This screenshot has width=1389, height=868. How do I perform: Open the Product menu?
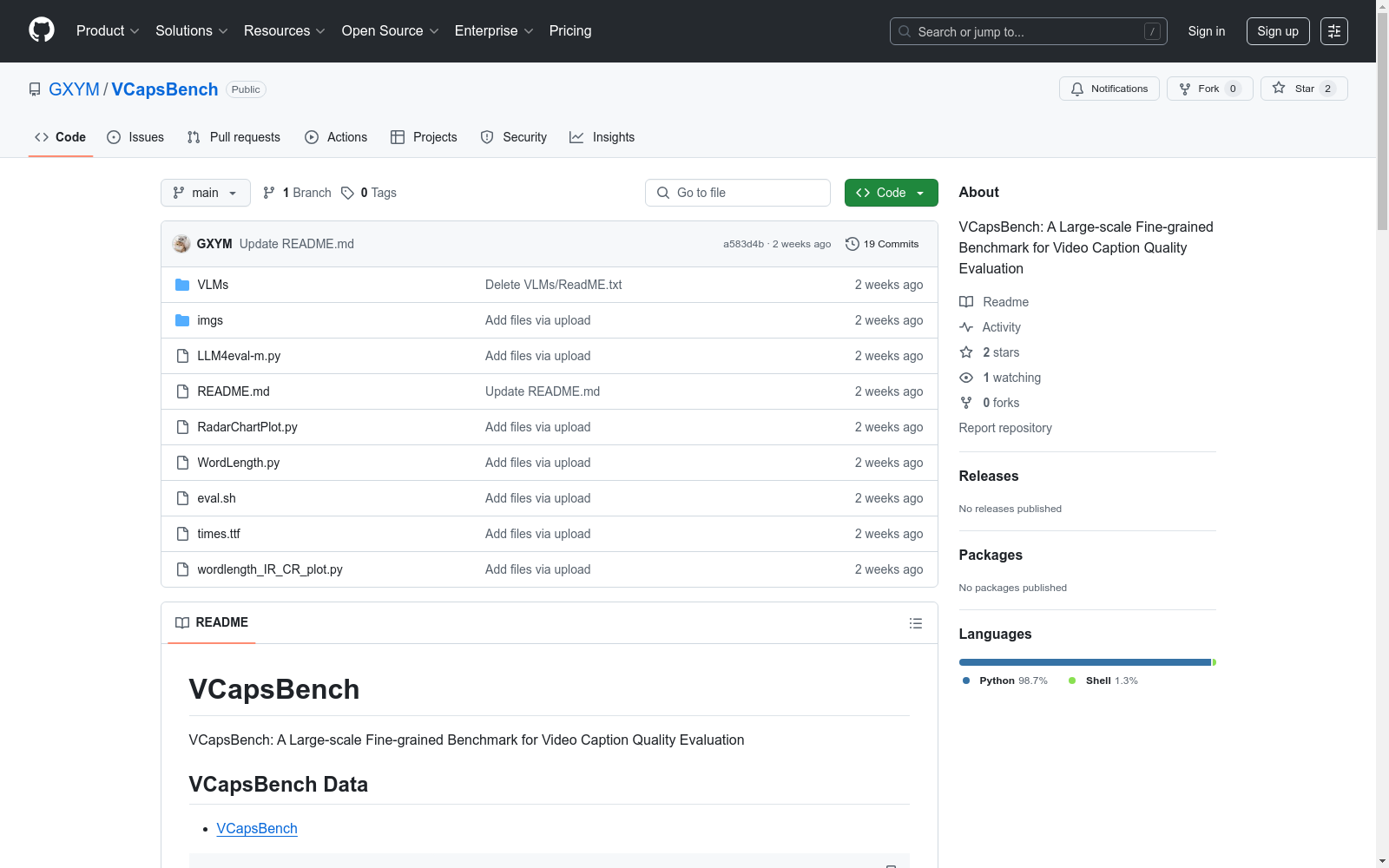pyautogui.click(x=108, y=31)
